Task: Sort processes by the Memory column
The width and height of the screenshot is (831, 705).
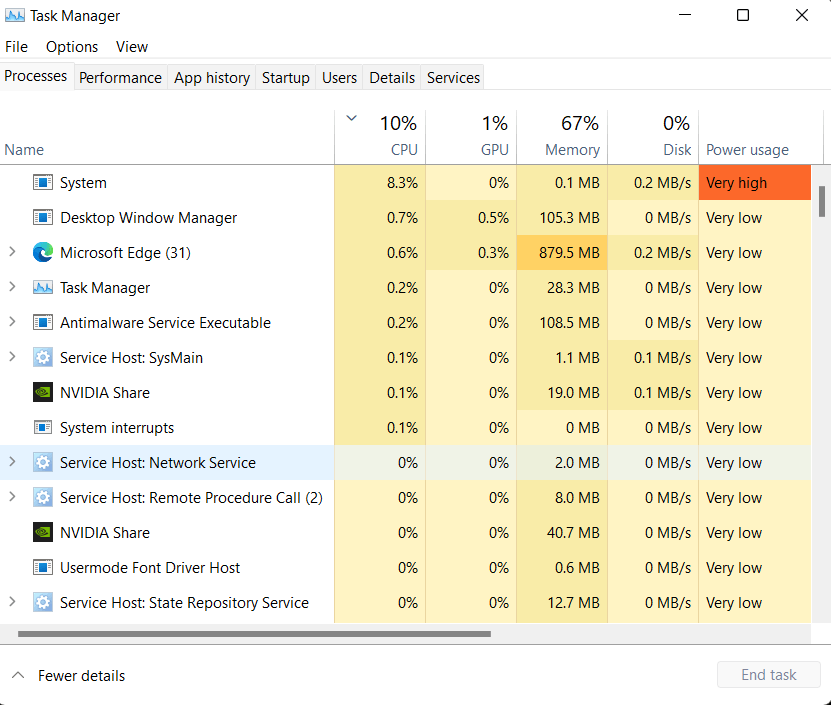Action: (572, 149)
